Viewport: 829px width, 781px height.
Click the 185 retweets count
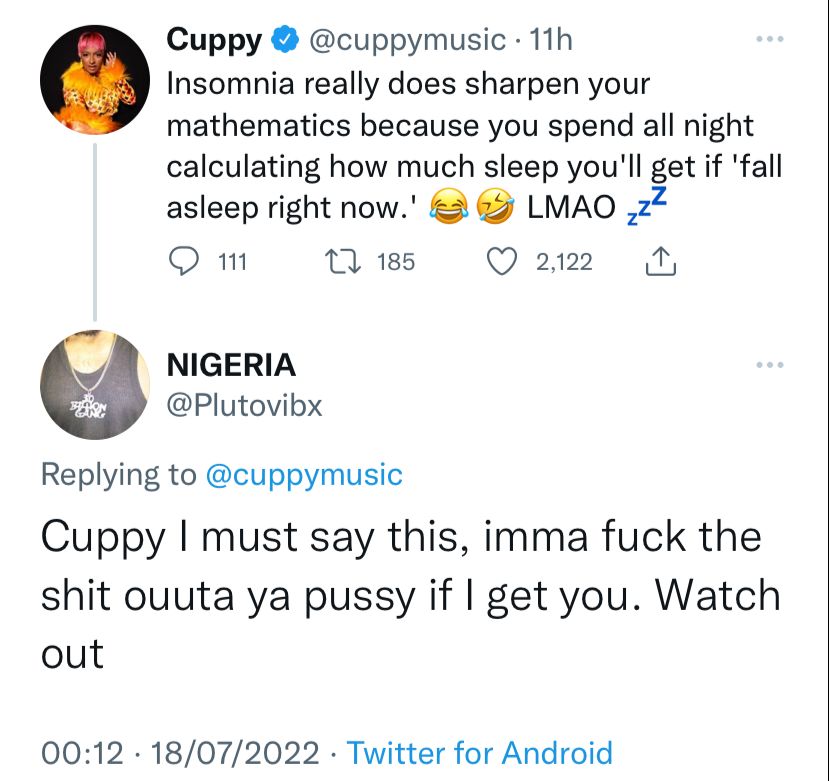[x=396, y=262]
